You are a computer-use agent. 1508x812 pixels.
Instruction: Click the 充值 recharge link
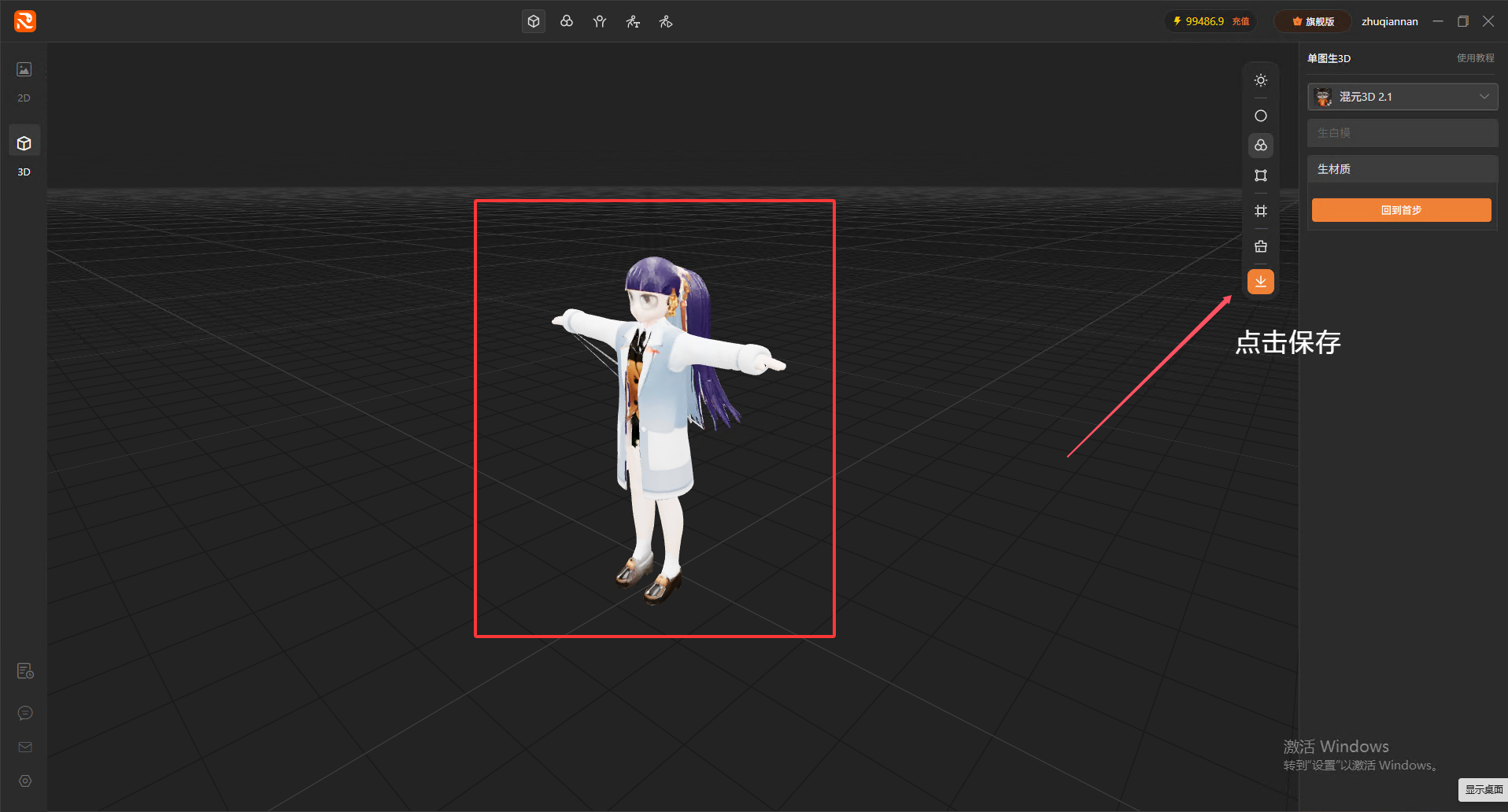(1240, 21)
